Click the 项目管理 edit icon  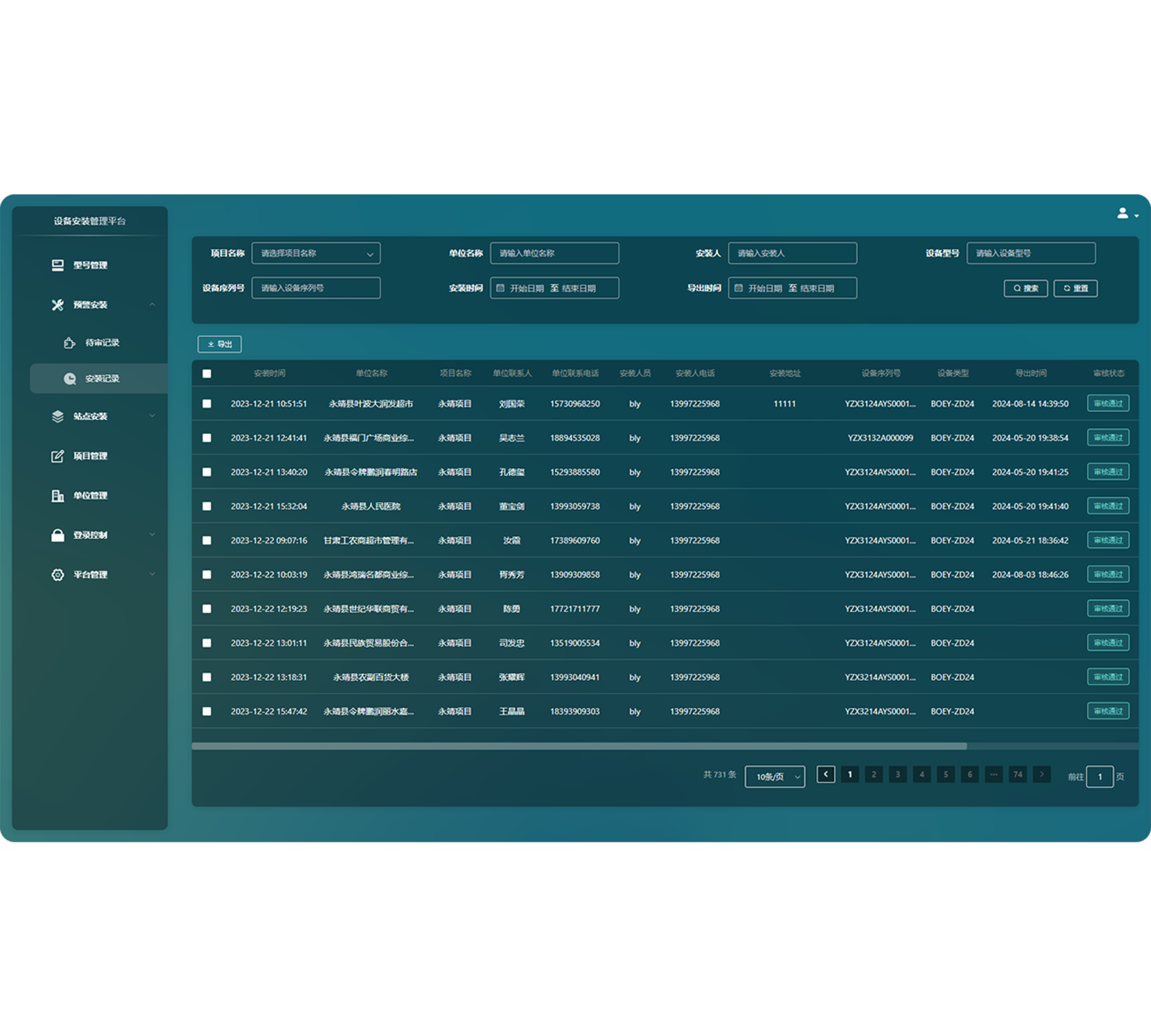coord(58,456)
